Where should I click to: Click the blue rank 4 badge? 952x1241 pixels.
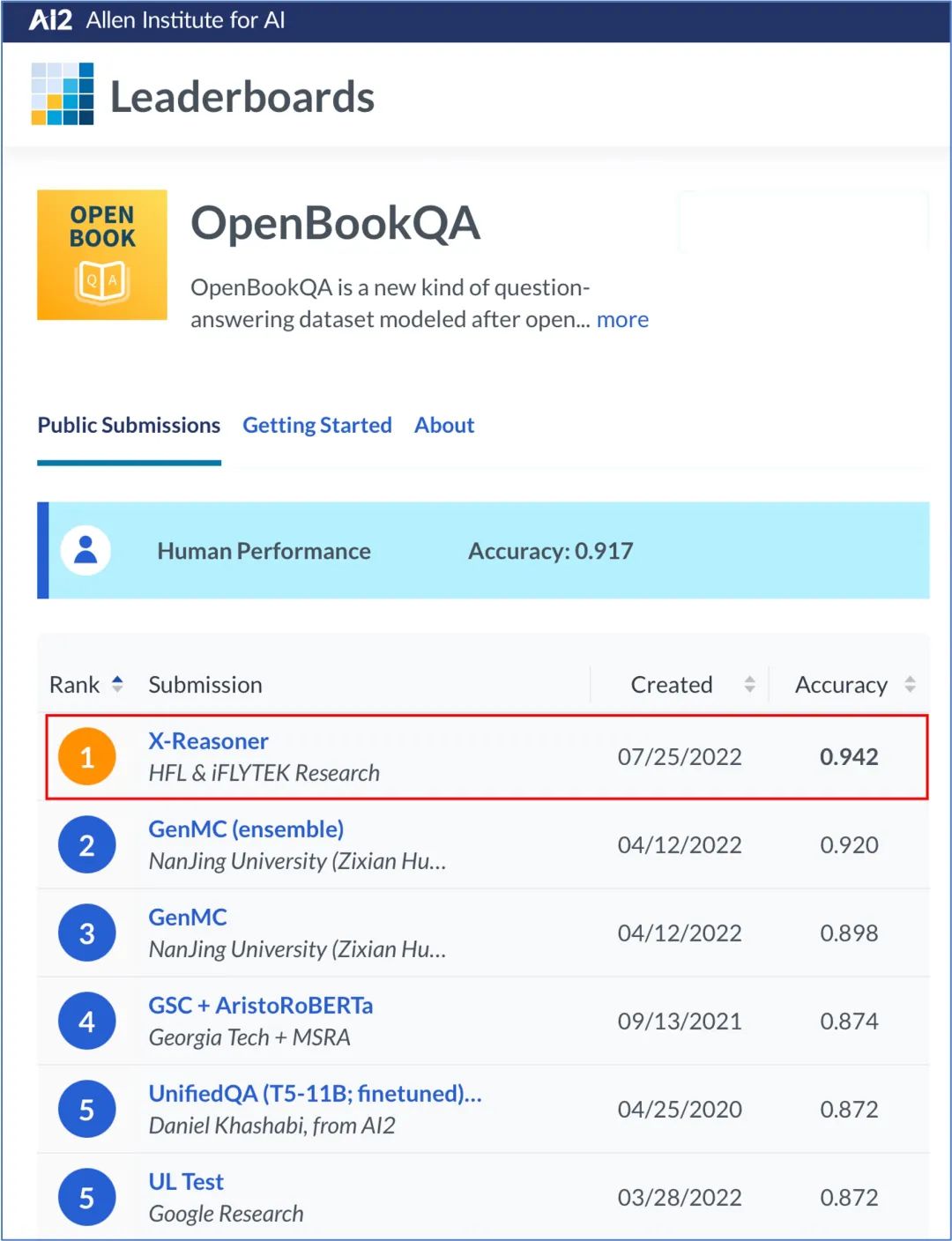86,1022
